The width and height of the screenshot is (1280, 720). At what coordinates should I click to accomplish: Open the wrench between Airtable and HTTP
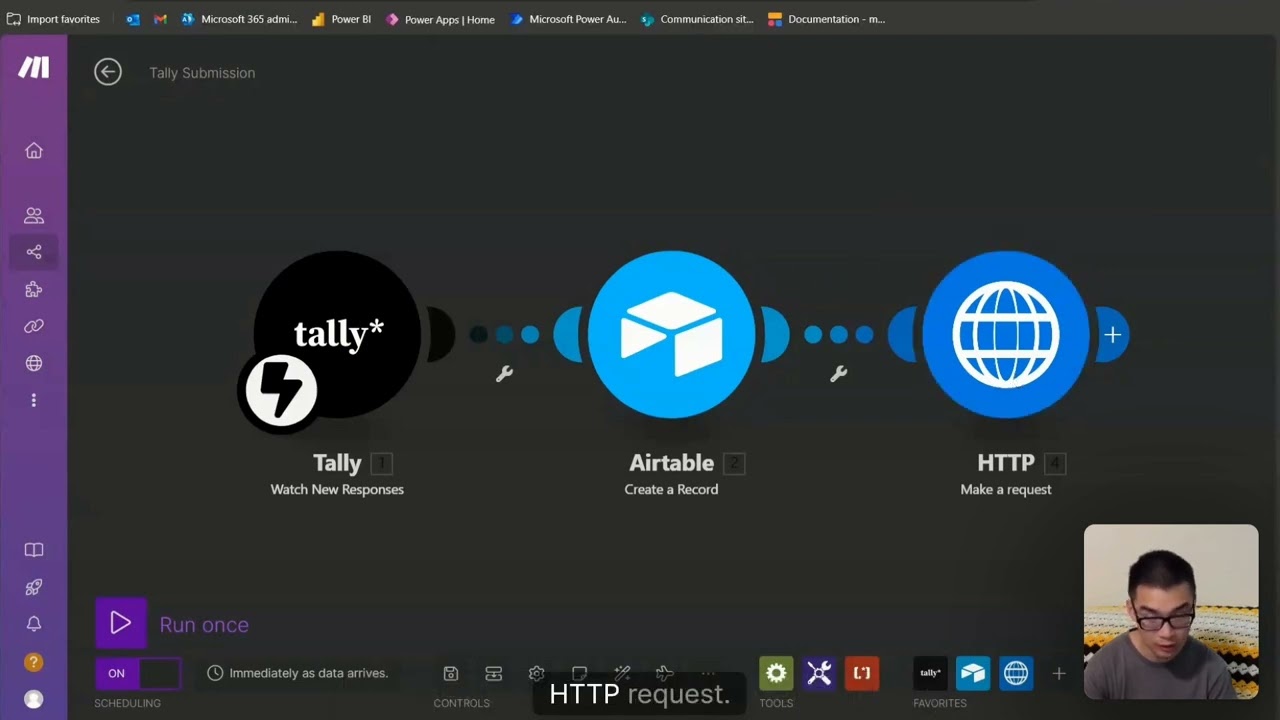839,373
